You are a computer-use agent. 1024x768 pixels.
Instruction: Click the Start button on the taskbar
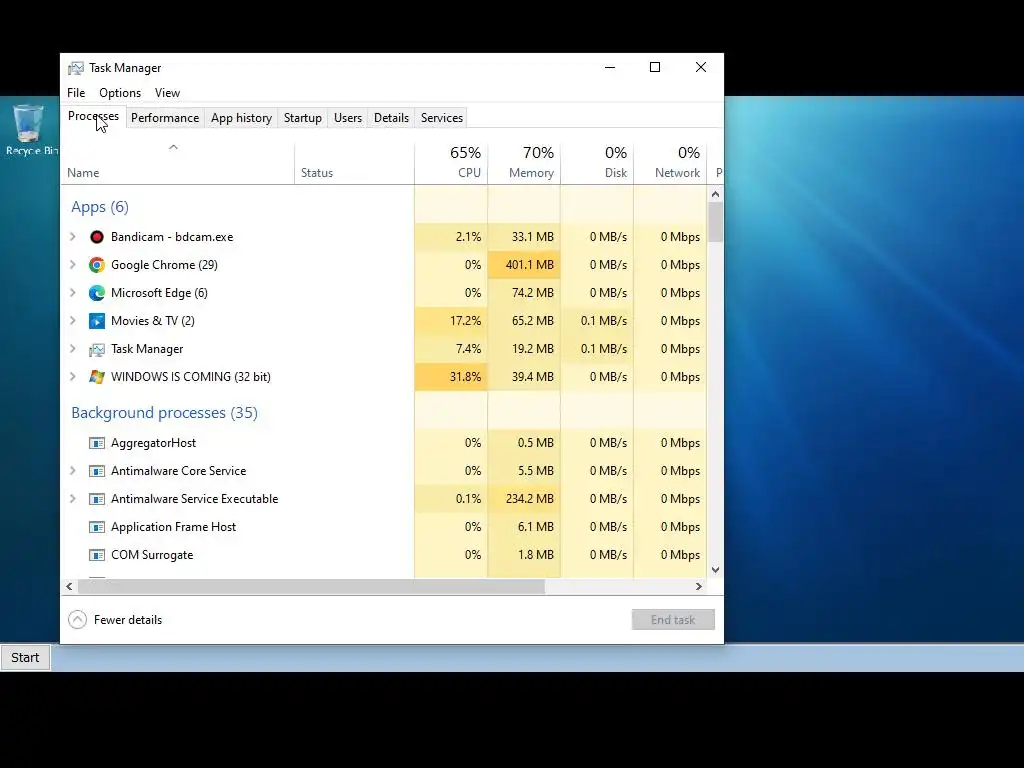(25, 658)
